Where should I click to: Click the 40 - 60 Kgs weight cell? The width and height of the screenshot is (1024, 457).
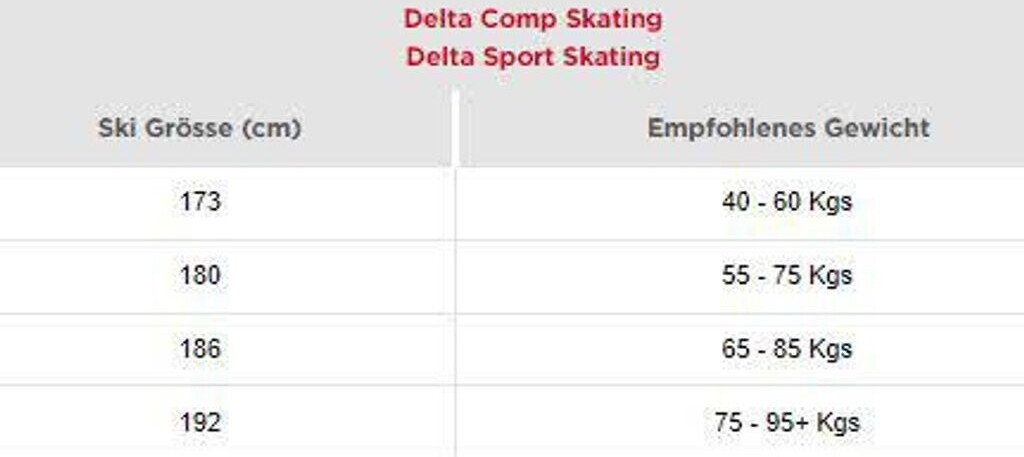pos(787,202)
